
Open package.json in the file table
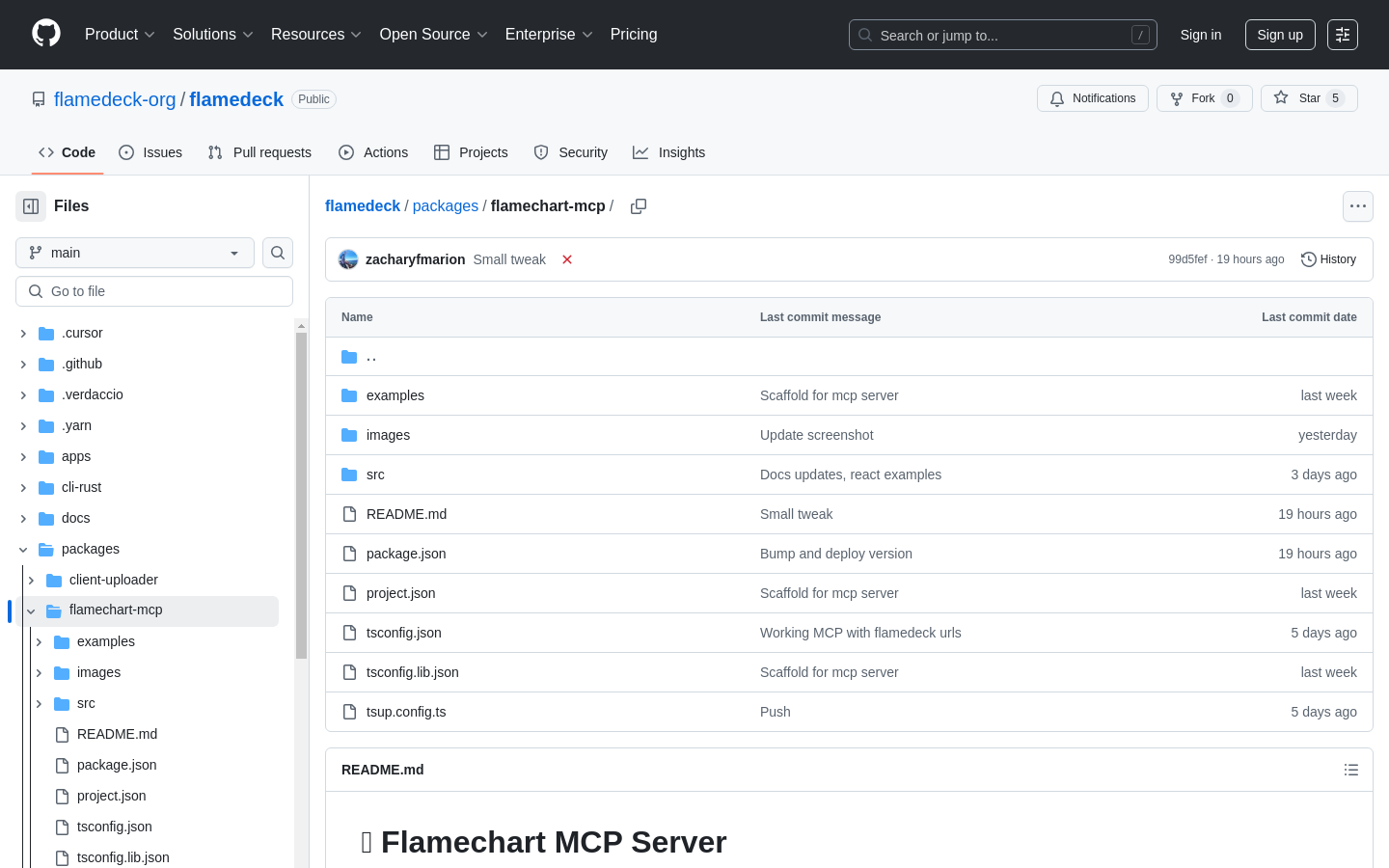point(406,554)
